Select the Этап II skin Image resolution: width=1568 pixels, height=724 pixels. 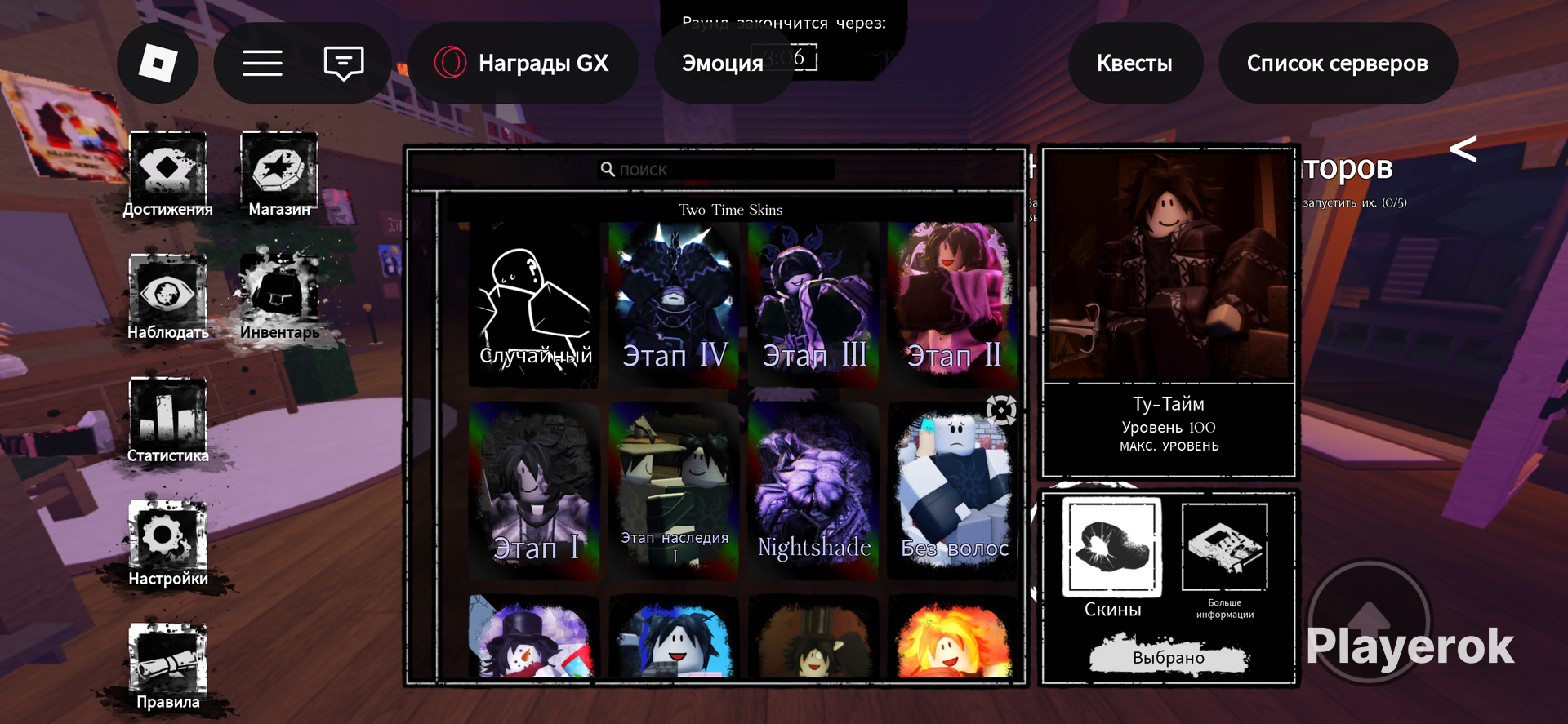click(x=953, y=304)
